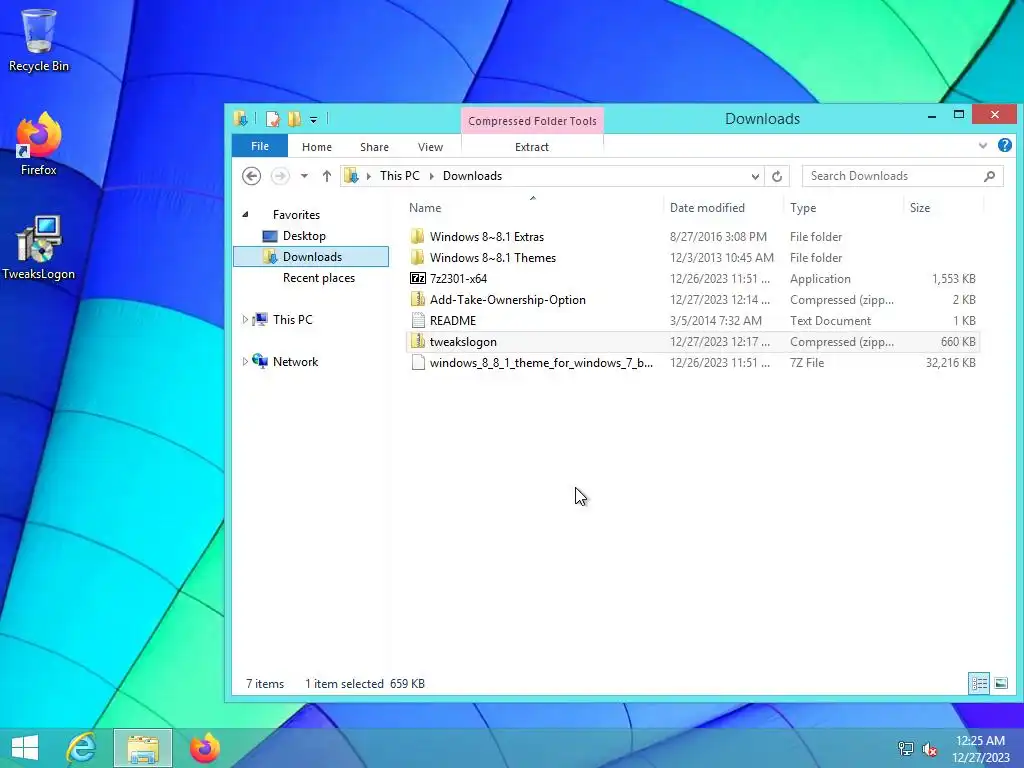
Task: Open Recent places in Favorites
Action: click(x=319, y=278)
